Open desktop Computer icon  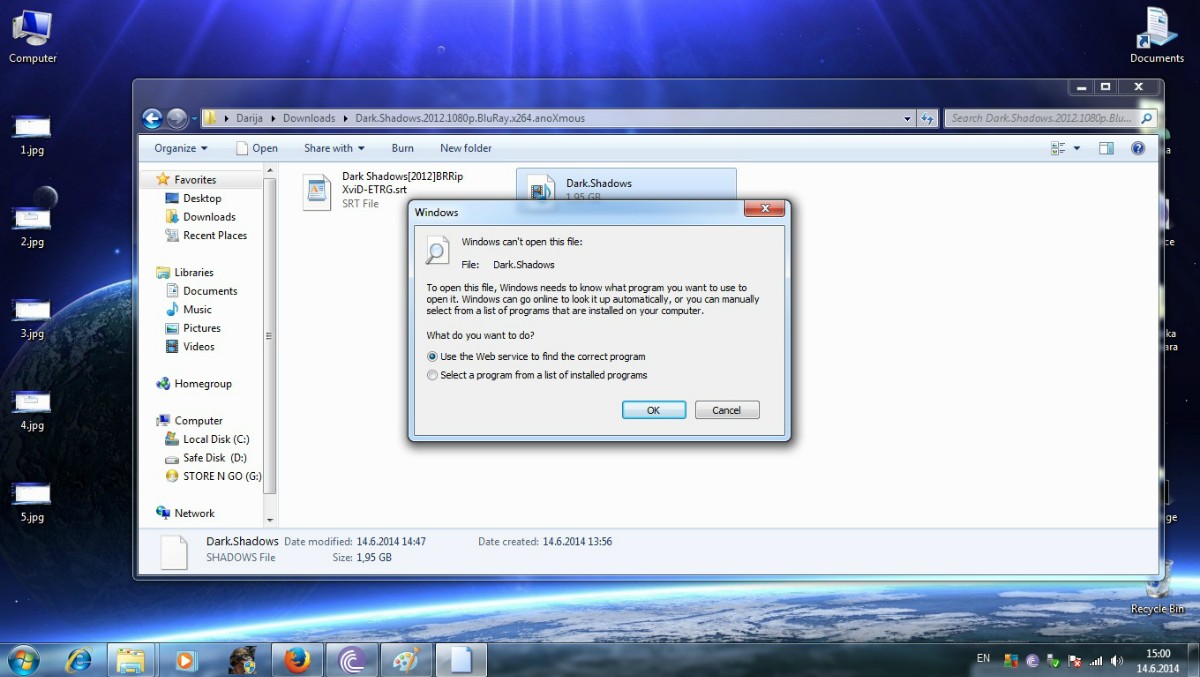(x=33, y=36)
